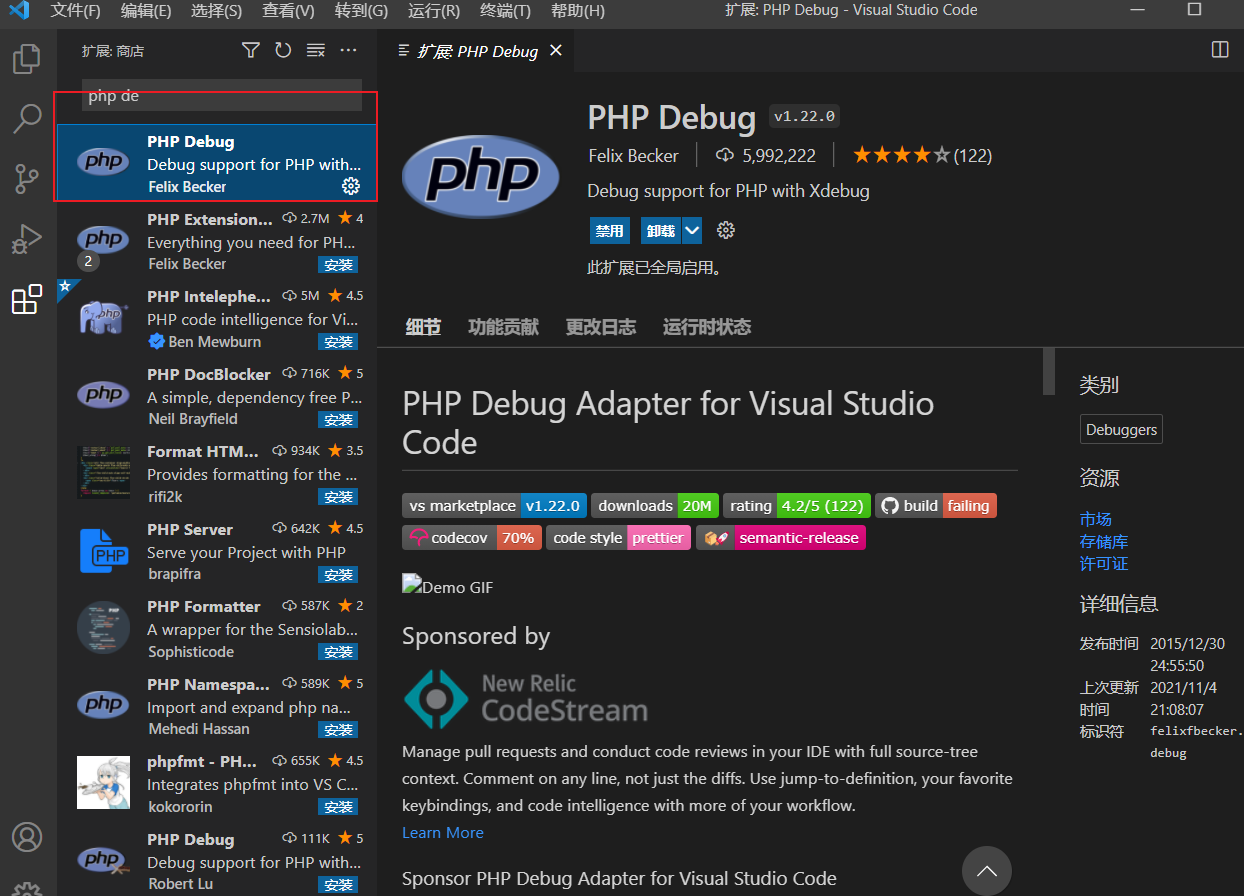Click the 禁用 button
Viewport: 1244px width, 896px height.
tap(609, 230)
